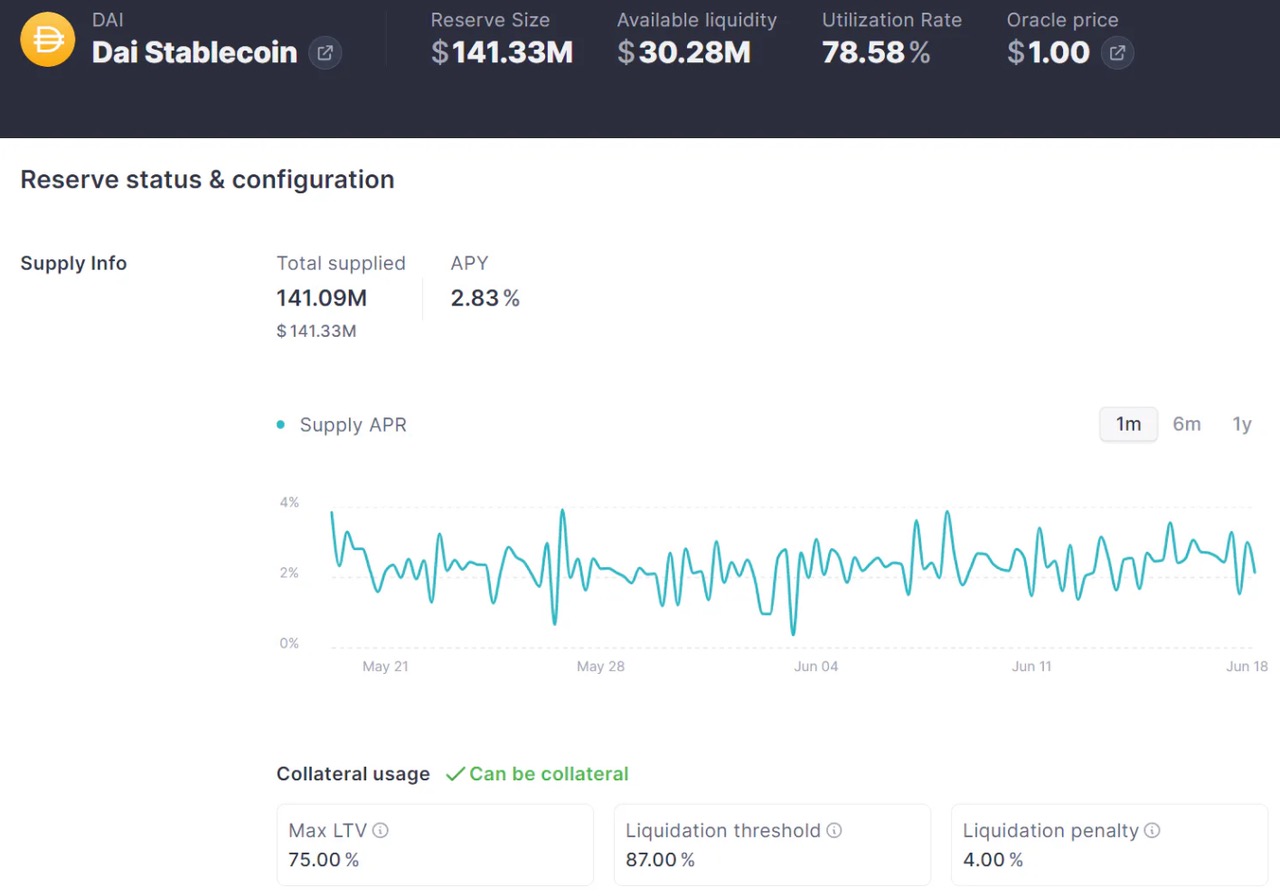1280x896 pixels.
Task: Click Liquidation penalty value 4.00%
Action: coord(993,860)
